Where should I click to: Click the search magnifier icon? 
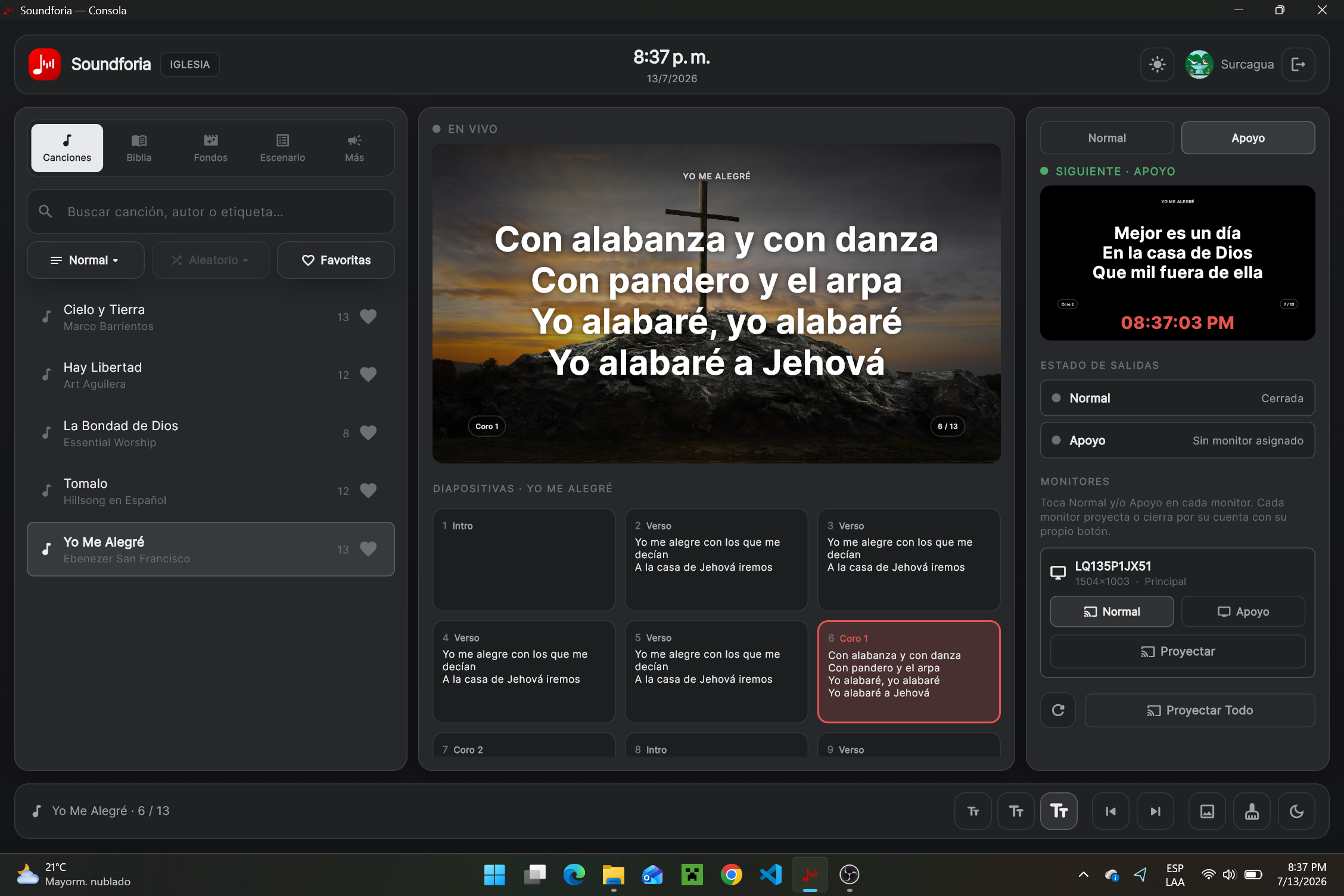[45, 211]
